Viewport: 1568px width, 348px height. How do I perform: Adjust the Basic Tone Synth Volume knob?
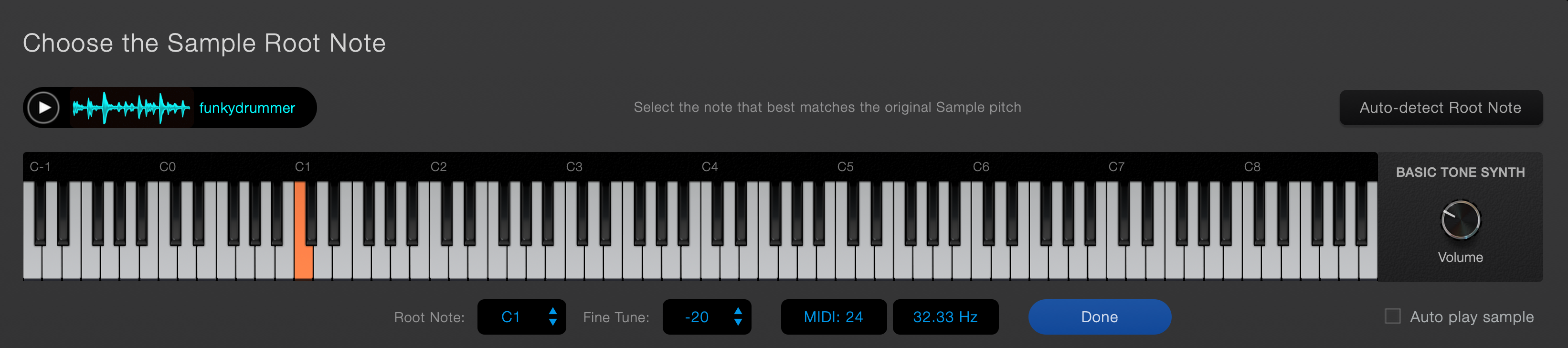1460,220
